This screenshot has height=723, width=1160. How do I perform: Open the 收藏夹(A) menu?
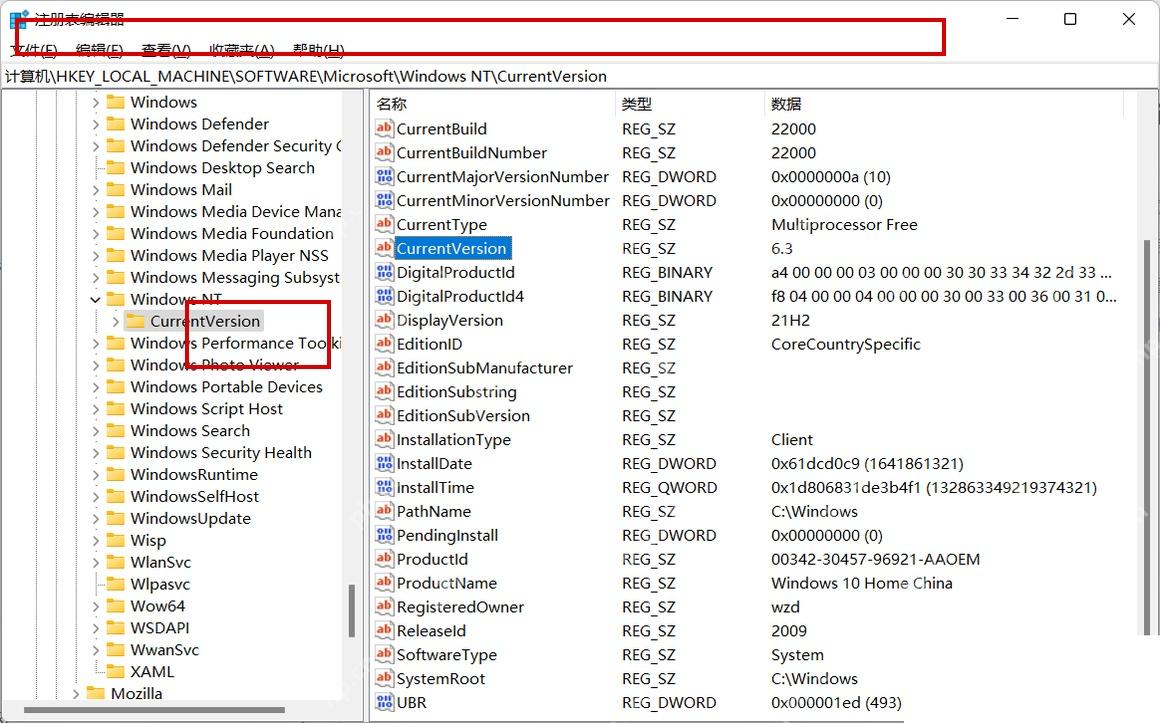pyautogui.click(x=242, y=50)
